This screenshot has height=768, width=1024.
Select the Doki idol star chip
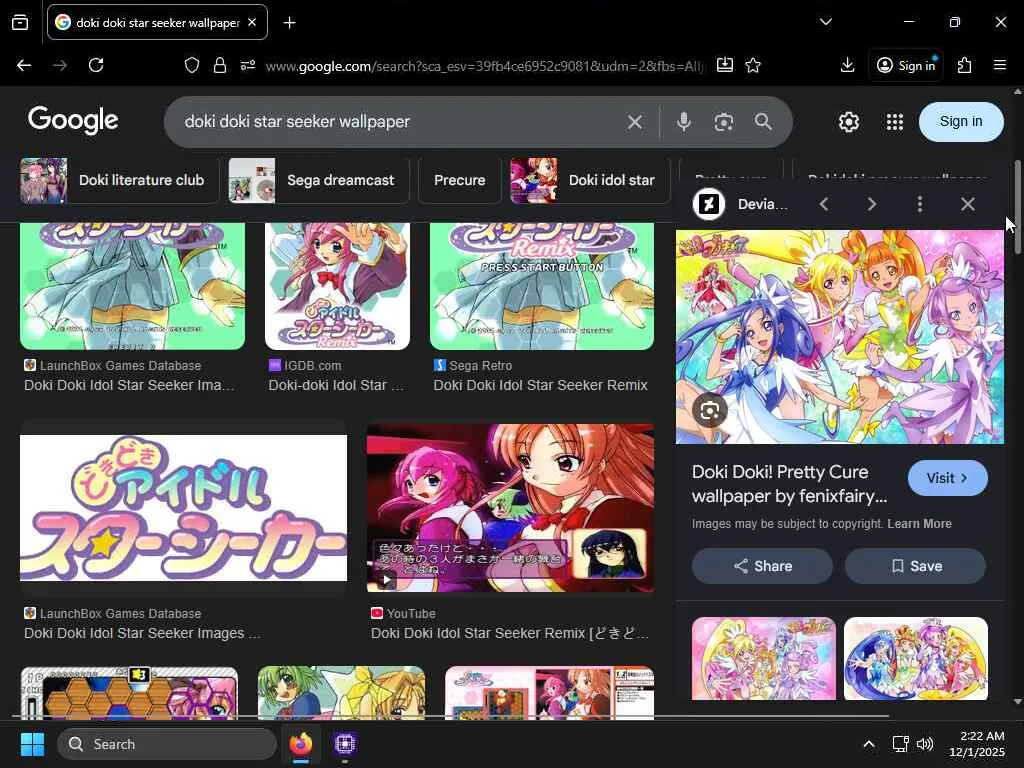pyautogui.click(x=590, y=180)
